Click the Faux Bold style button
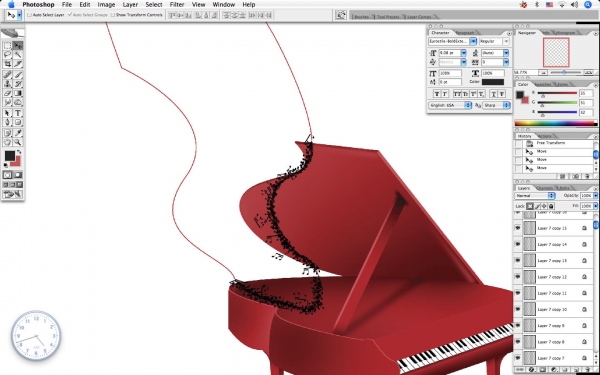The image size is (600, 375). (x=437, y=94)
